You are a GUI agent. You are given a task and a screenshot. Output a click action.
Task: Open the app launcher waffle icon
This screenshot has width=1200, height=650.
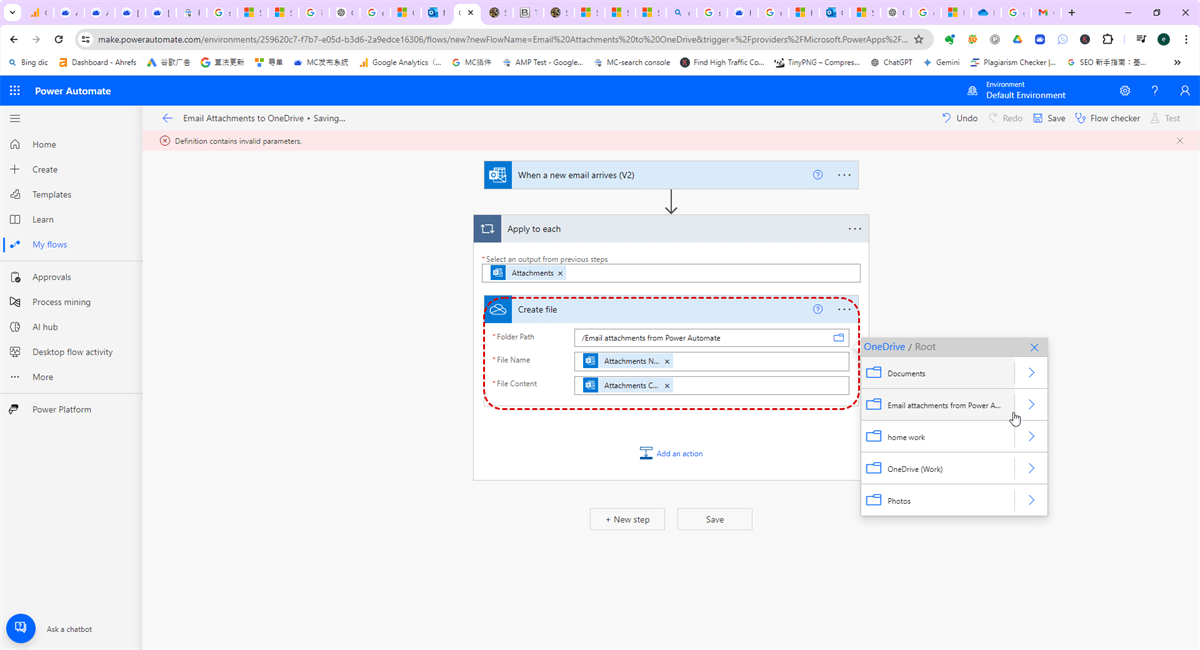pos(15,91)
